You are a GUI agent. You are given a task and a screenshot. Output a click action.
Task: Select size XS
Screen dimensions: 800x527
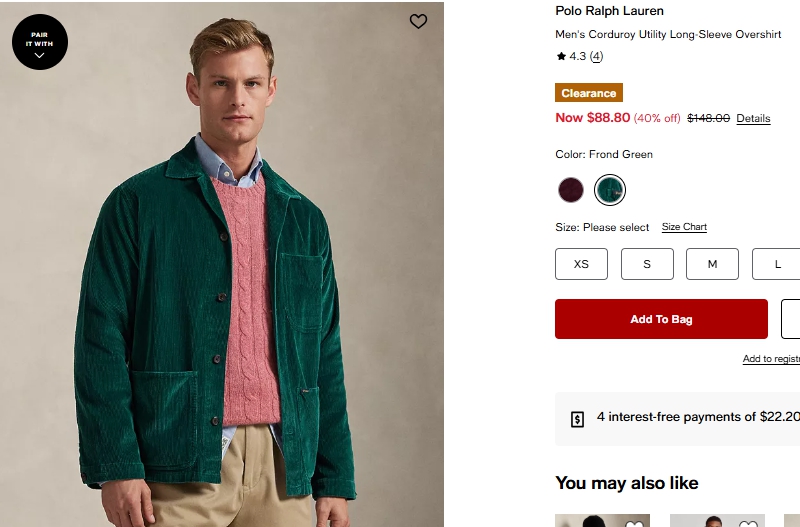click(581, 264)
